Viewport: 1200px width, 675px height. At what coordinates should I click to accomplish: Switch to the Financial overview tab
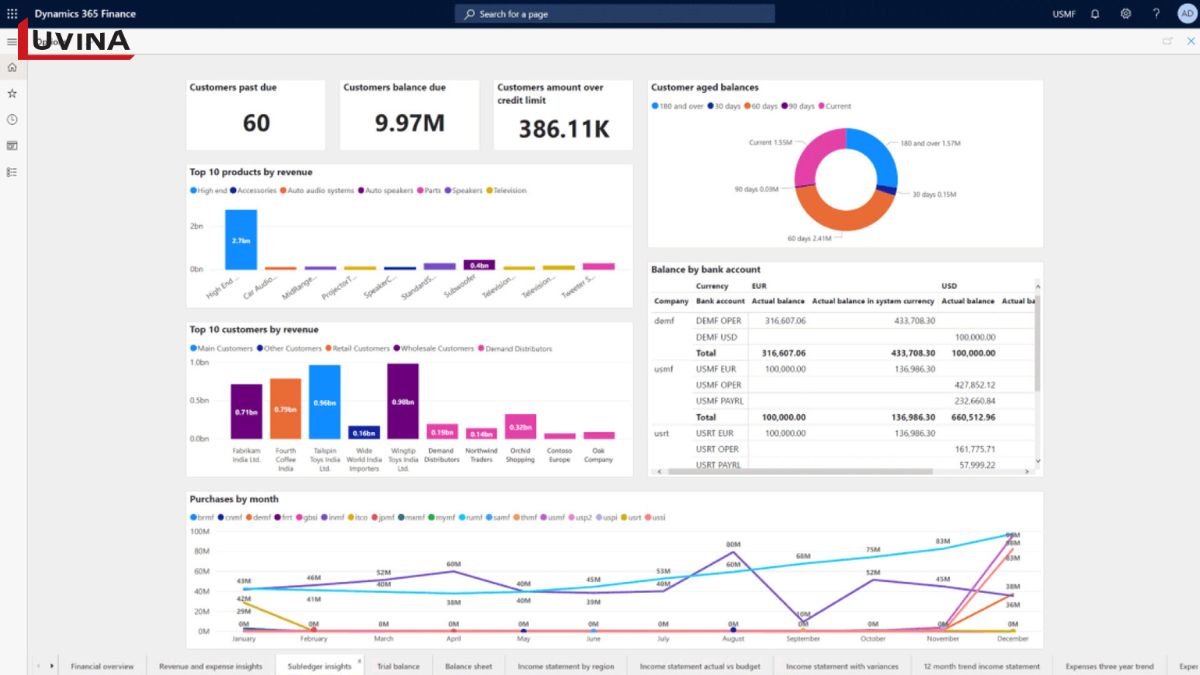click(x=102, y=666)
